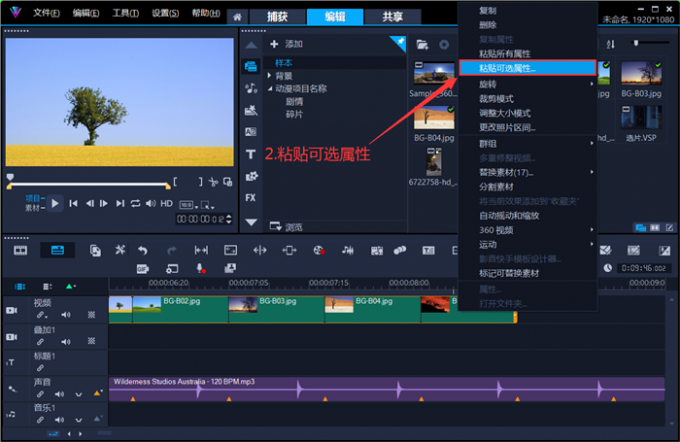Screen dimensions: 680x442
Task: Open the 群组 submenu
Action: coord(527,144)
